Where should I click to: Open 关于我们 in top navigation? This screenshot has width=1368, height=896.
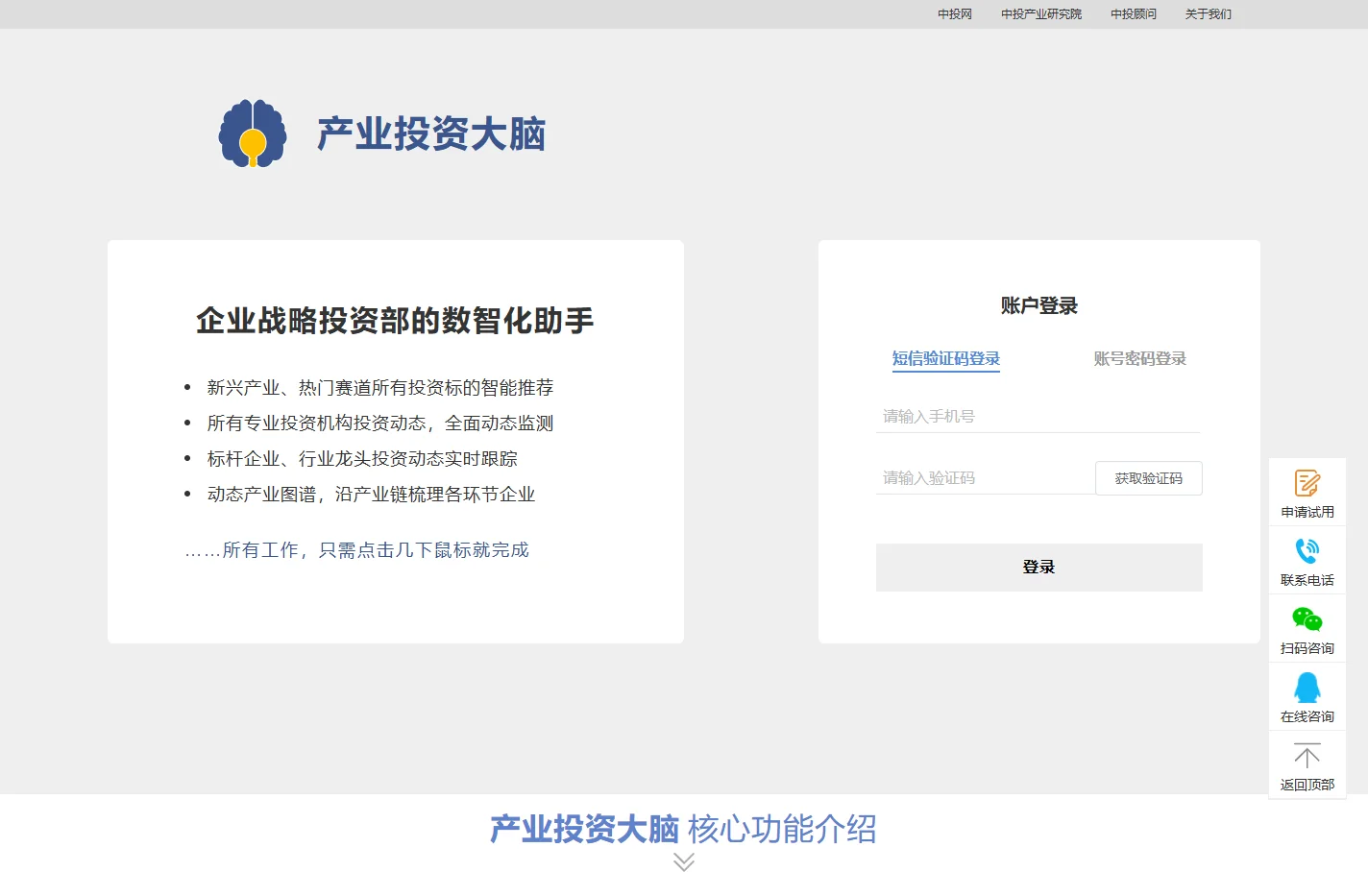pos(1209,14)
